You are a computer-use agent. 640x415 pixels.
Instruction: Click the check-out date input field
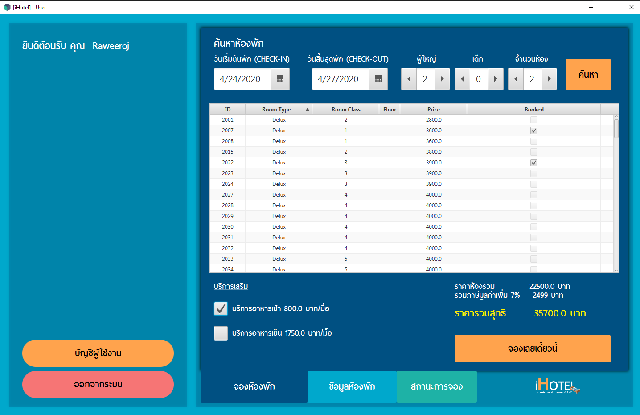341,79
